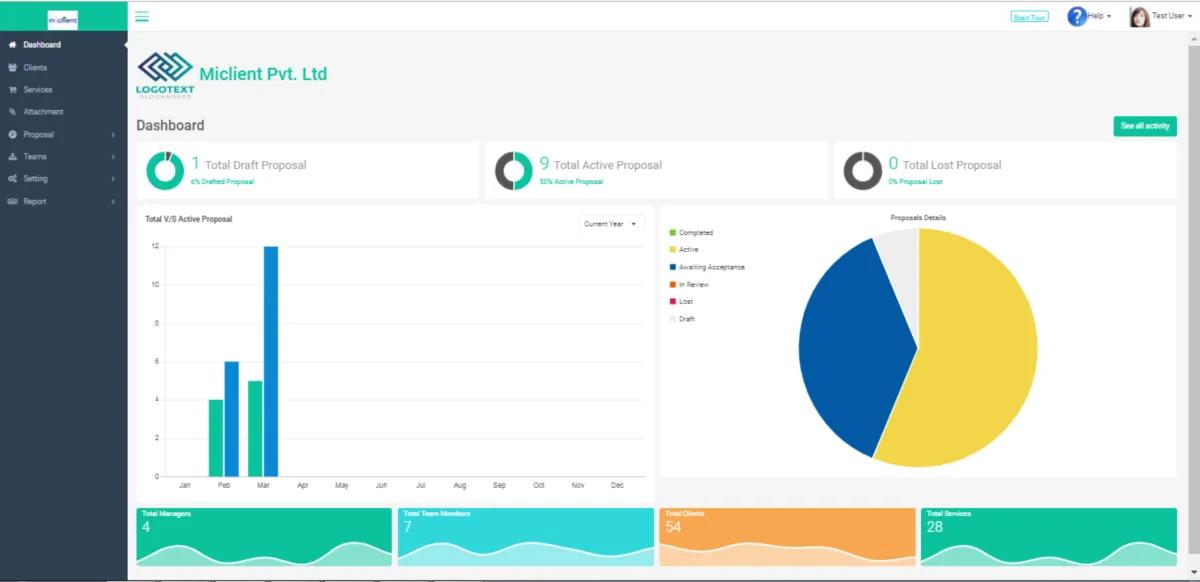Viewport: 1200px width, 582px height.
Task: Click the Miclient company logo image
Action: 165,73
